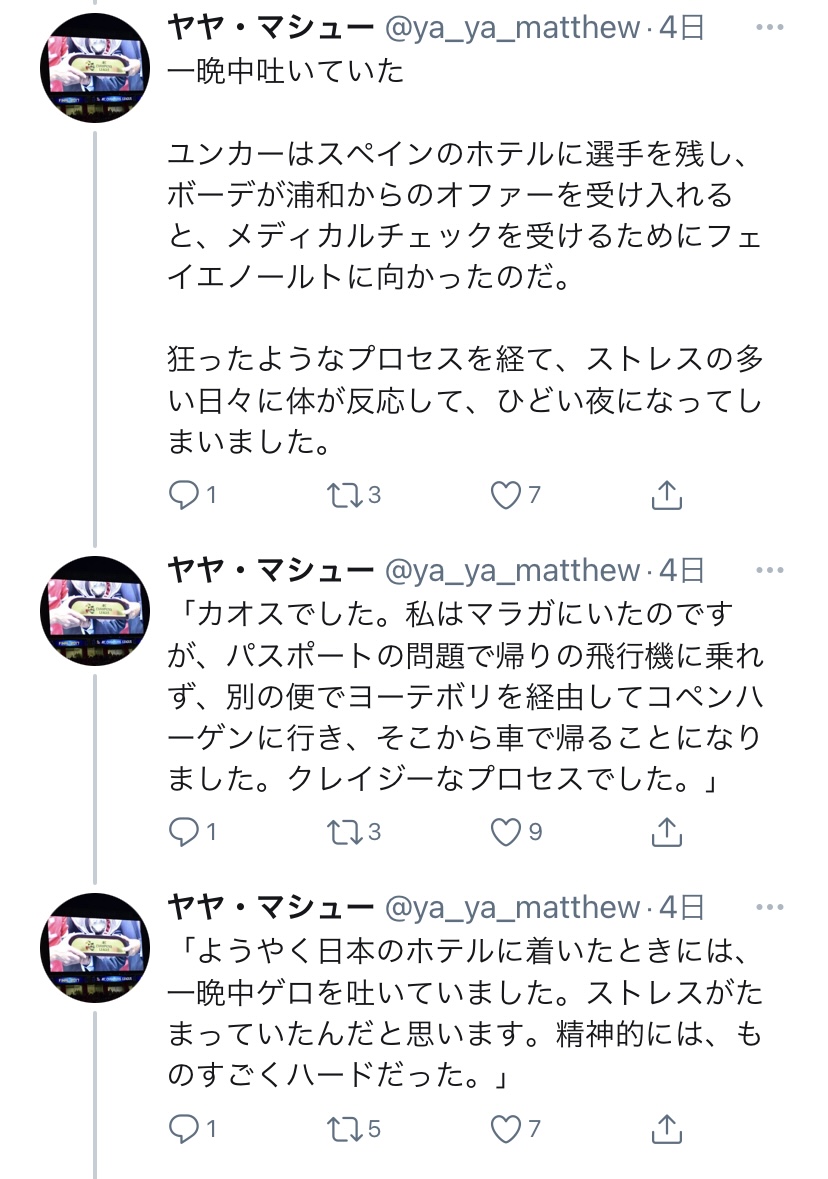The height and width of the screenshot is (1179, 828).
Task: Like the first tweet with 7 likes
Action: pos(508,494)
